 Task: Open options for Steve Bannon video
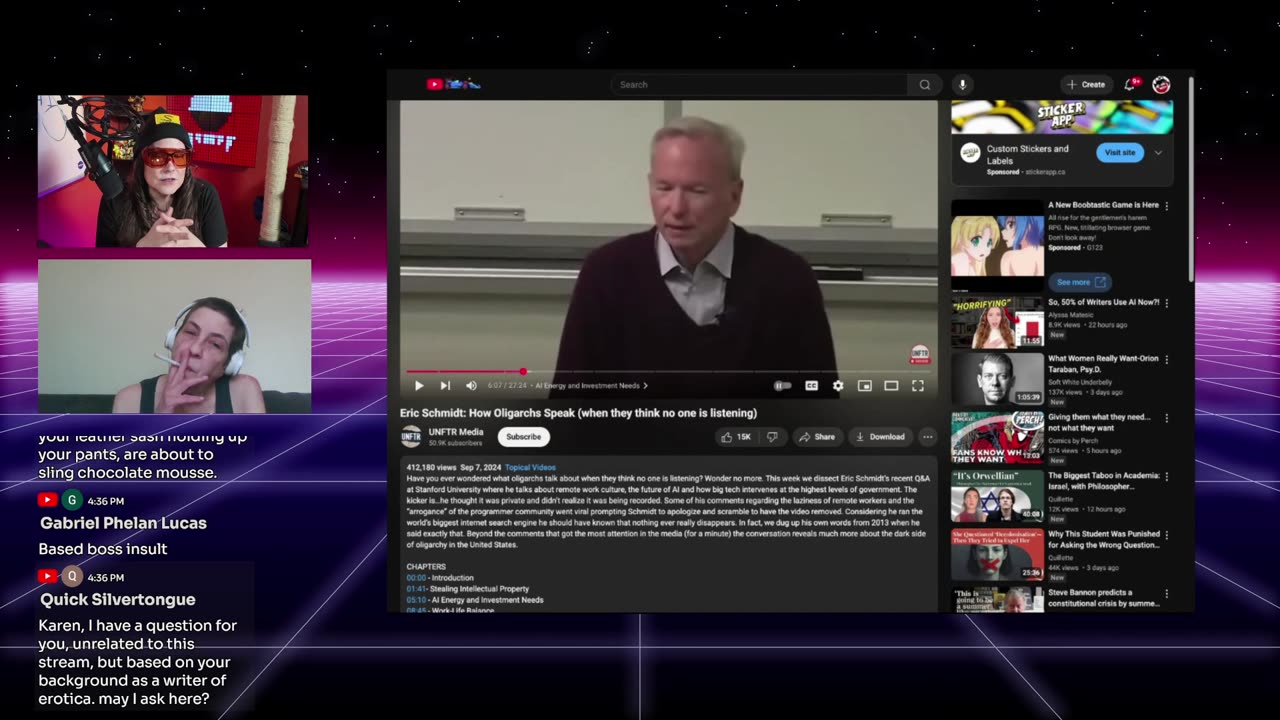[x=1166, y=594]
